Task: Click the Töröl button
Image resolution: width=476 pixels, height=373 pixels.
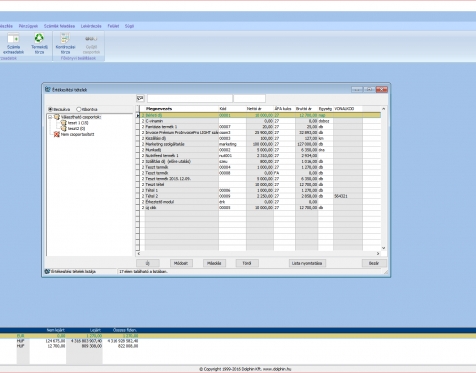Action: (x=247, y=263)
